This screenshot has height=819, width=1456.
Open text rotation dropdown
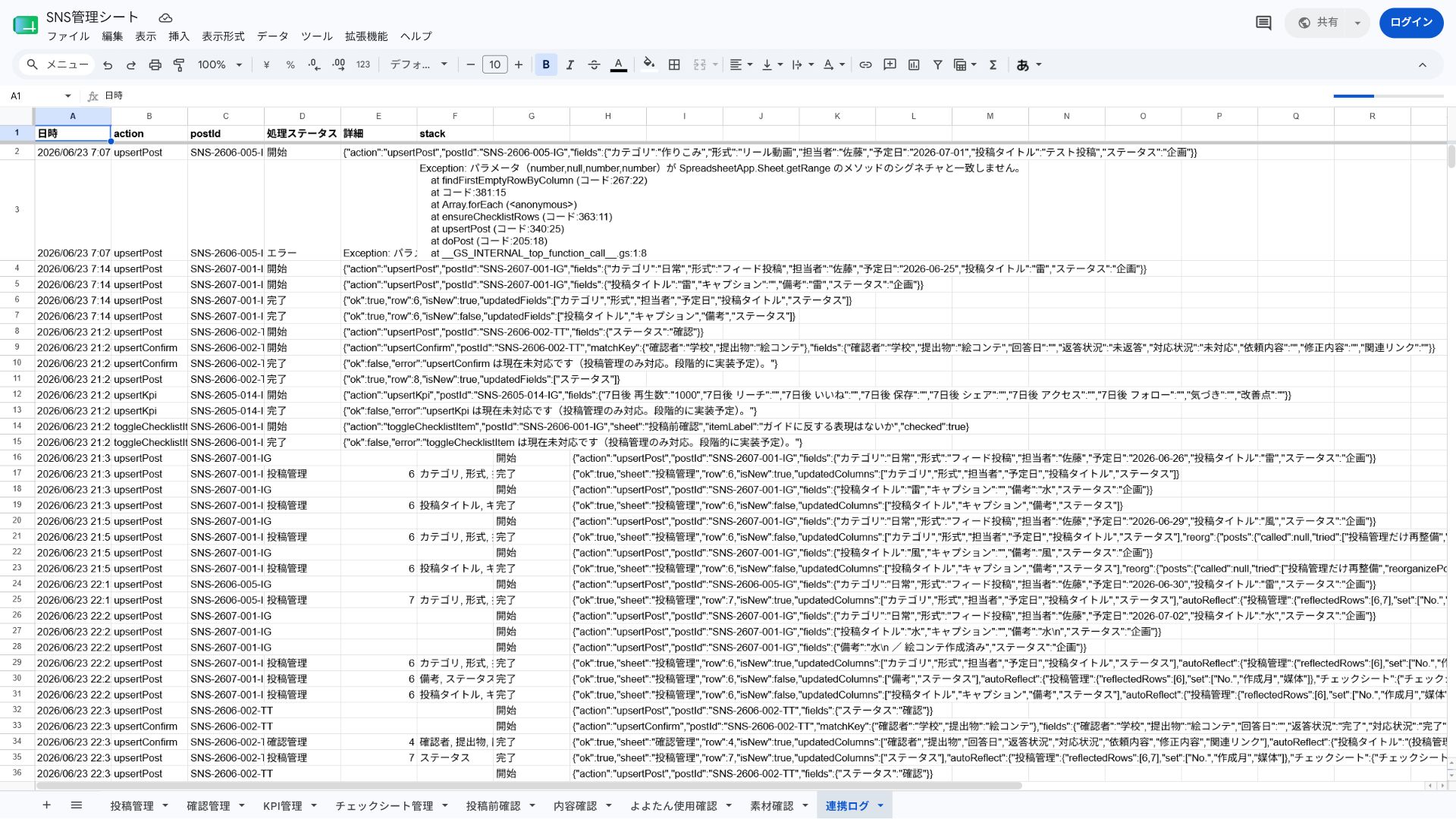tap(834, 65)
